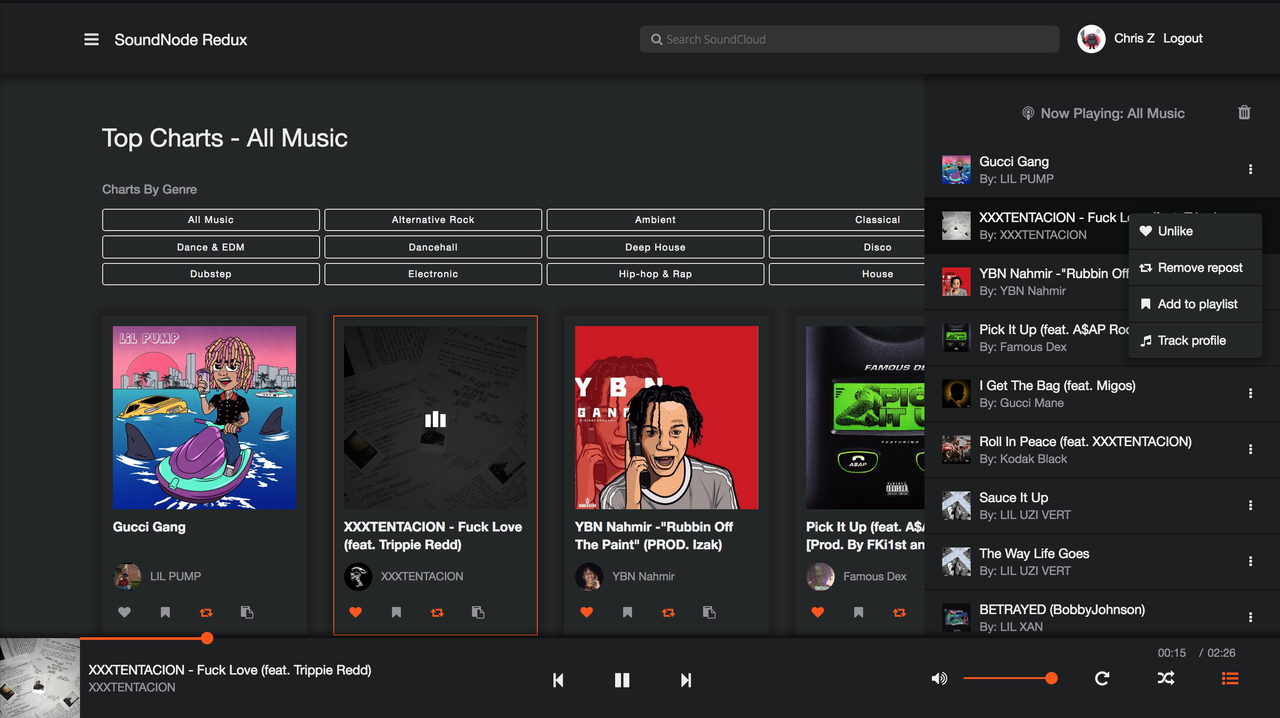Select the Dance & EDM genre

211,247
